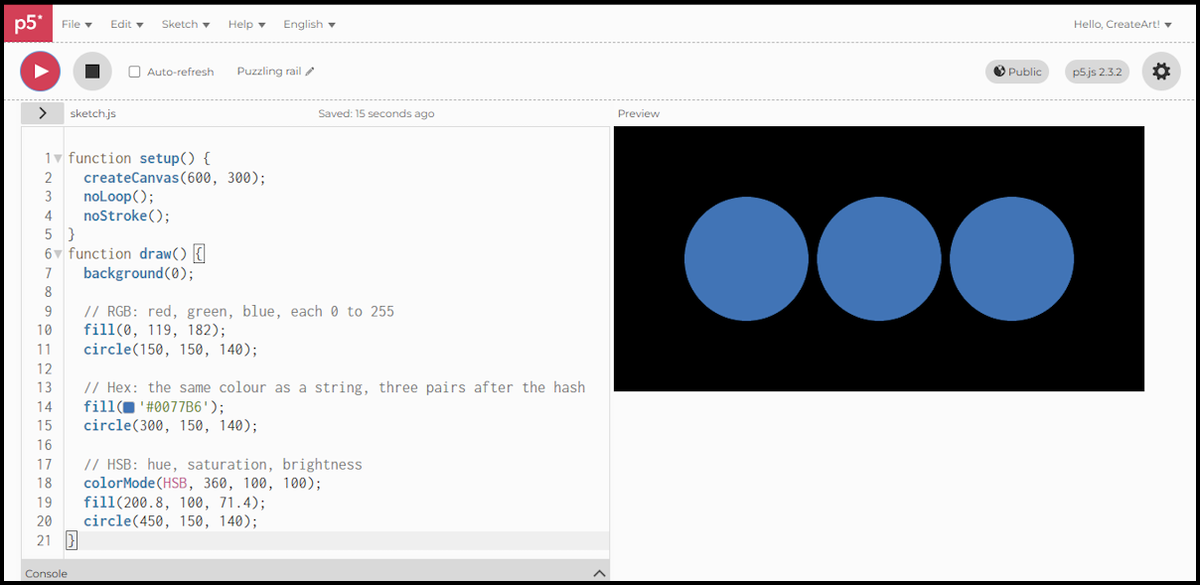Image resolution: width=1200 pixels, height=585 pixels.
Task: Edit the sketch name with the pencil icon
Action: pyautogui.click(x=310, y=72)
